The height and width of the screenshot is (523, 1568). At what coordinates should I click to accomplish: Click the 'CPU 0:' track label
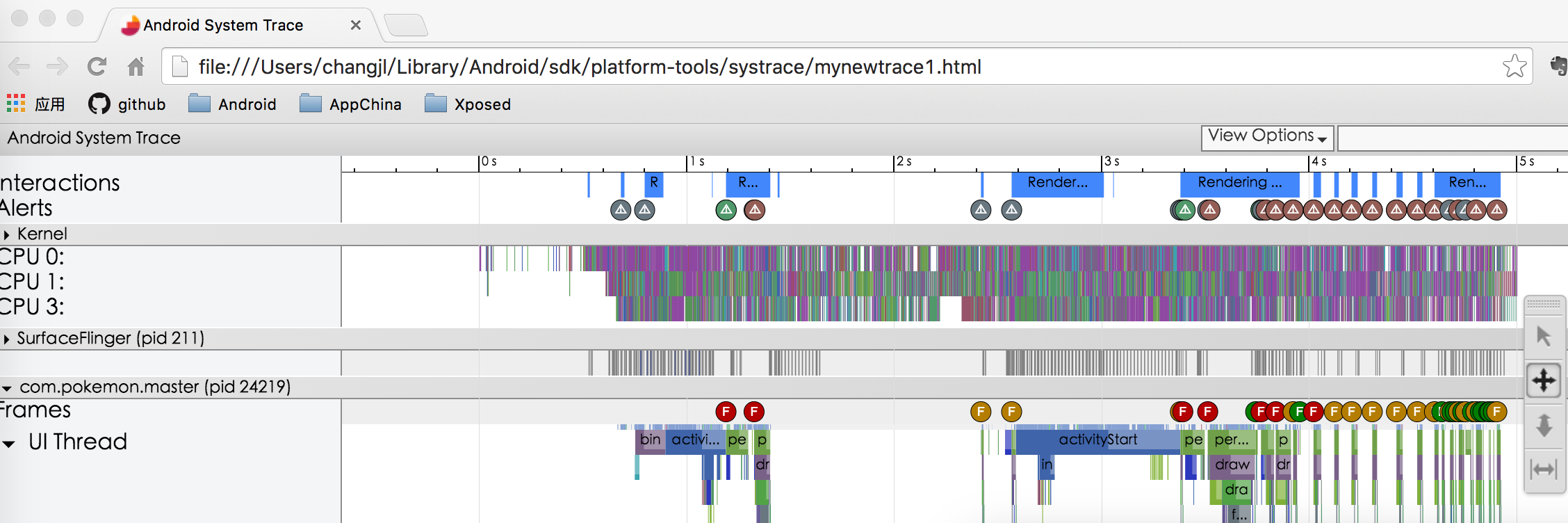tap(32, 257)
